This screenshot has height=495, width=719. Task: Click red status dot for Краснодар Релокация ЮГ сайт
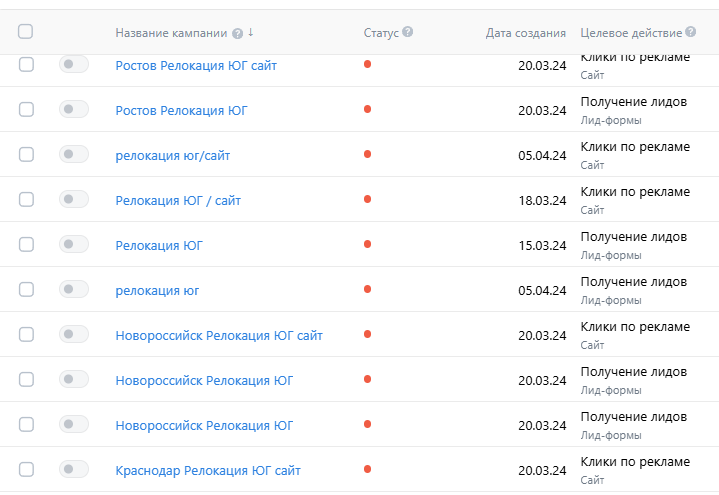(x=367, y=469)
